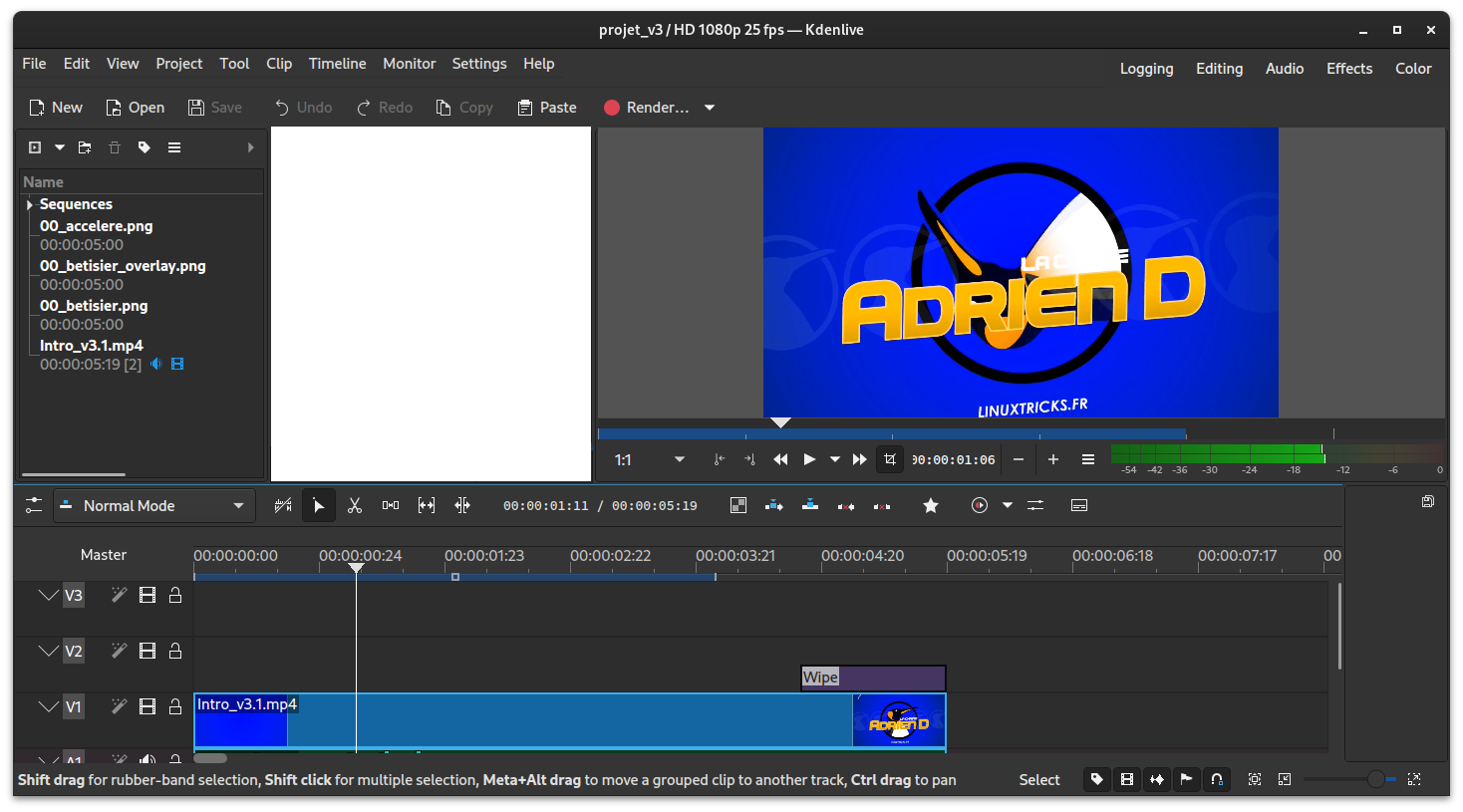Open timeline settings sliders icon at left

click(x=34, y=506)
